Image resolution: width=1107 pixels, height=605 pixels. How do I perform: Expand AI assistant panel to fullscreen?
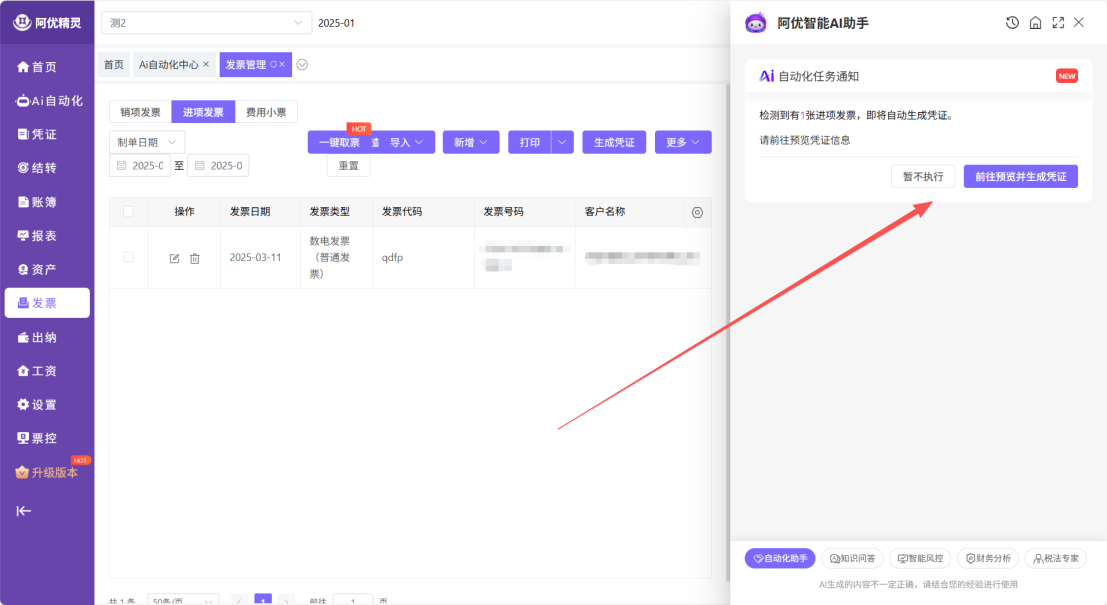click(1058, 23)
